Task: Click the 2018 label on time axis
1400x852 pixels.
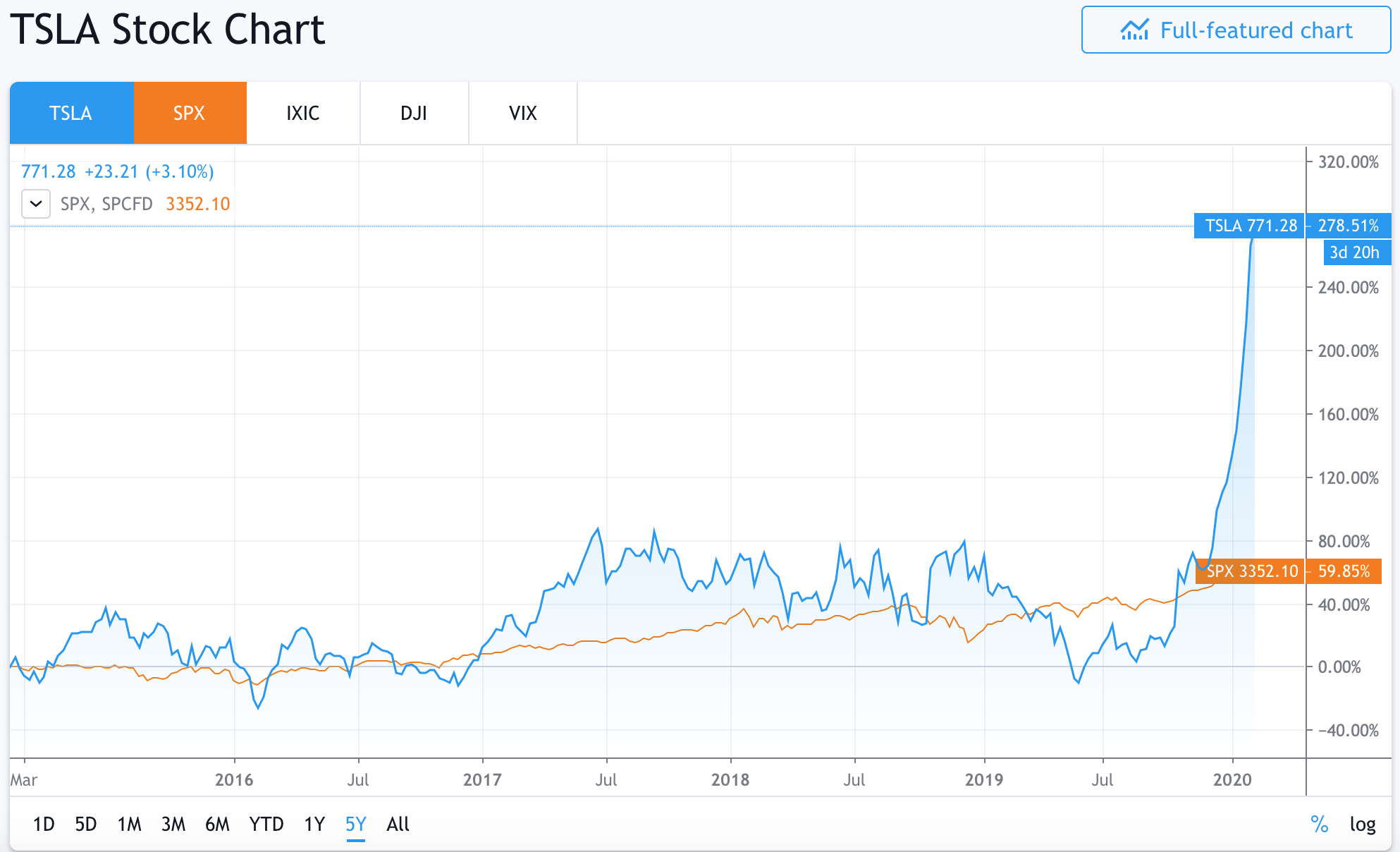Action: (730, 779)
